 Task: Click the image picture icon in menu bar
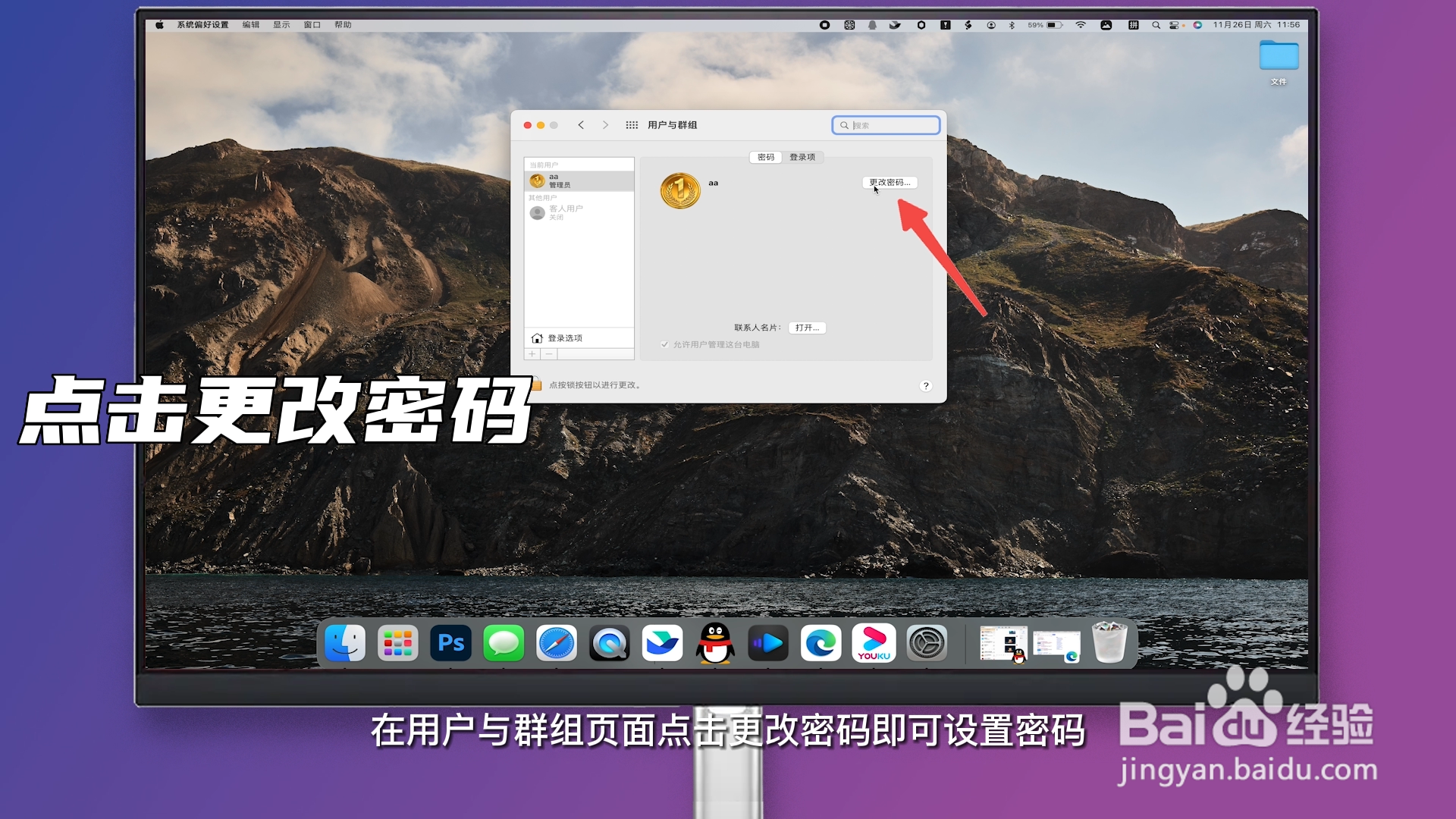(x=1106, y=25)
